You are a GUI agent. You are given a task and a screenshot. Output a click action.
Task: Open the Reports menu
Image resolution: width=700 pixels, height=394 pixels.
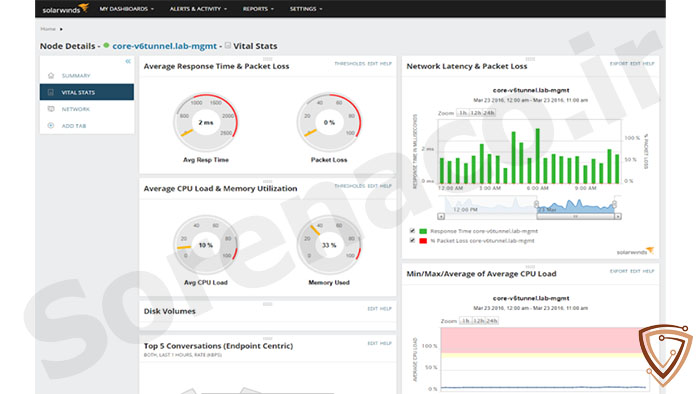pyautogui.click(x=258, y=8)
